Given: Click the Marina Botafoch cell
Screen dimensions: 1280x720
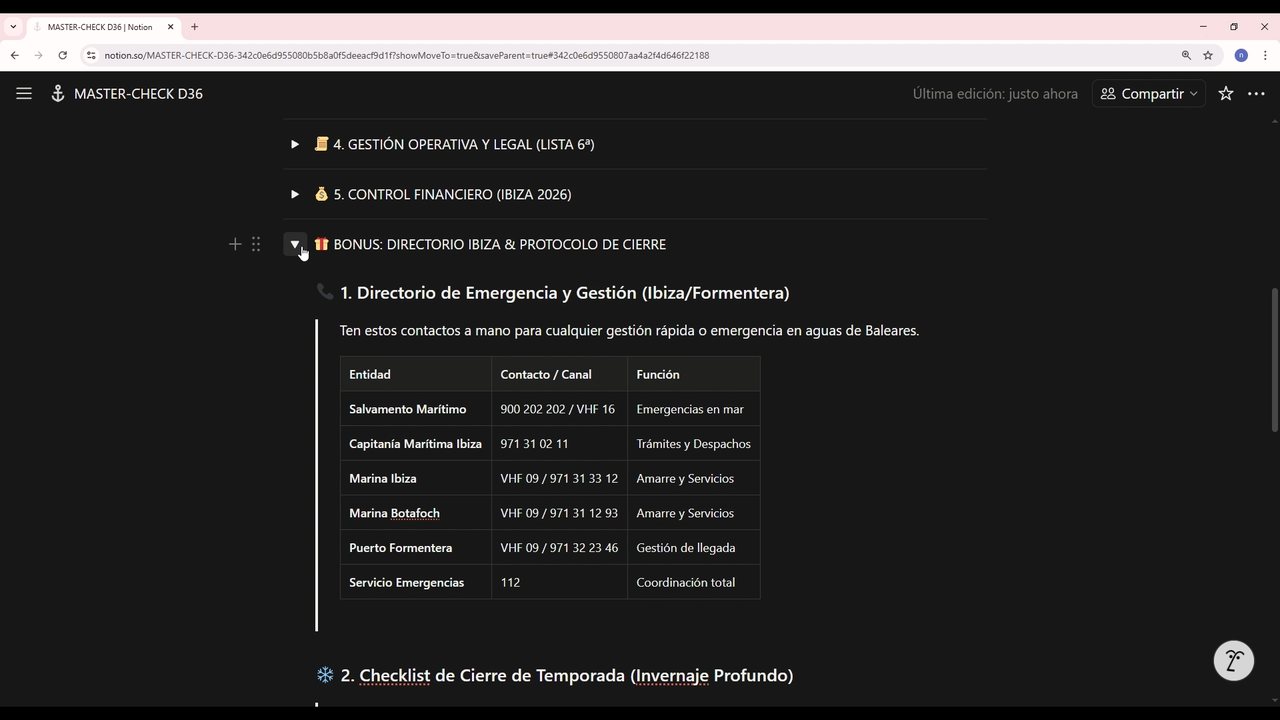Looking at the screenshot, I should pyautogui.click(x=416, y=512).
